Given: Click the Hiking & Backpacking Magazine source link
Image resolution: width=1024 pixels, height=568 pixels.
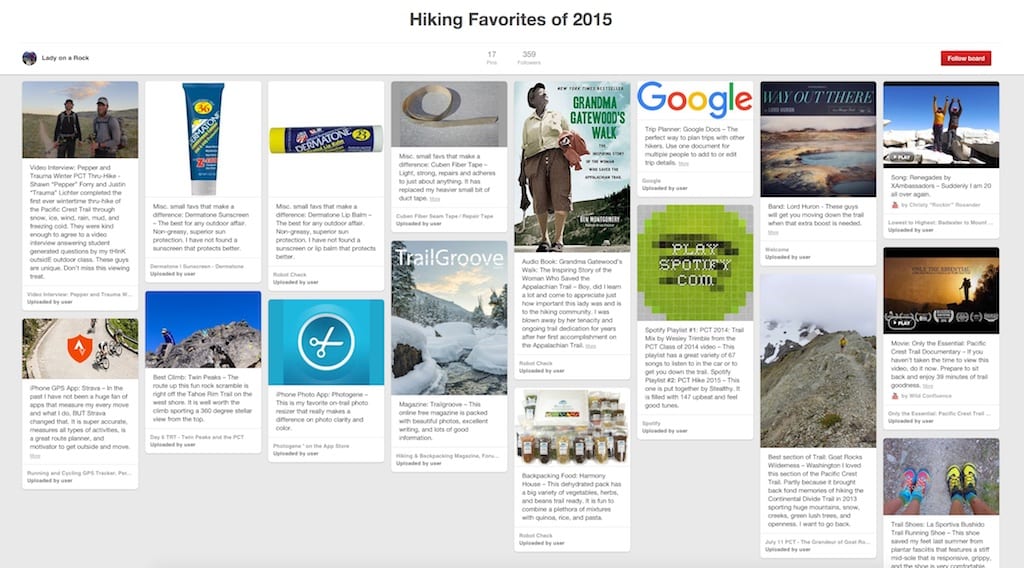Looking at the screenshot, I should pyautogui.click(x=447, y=456).
